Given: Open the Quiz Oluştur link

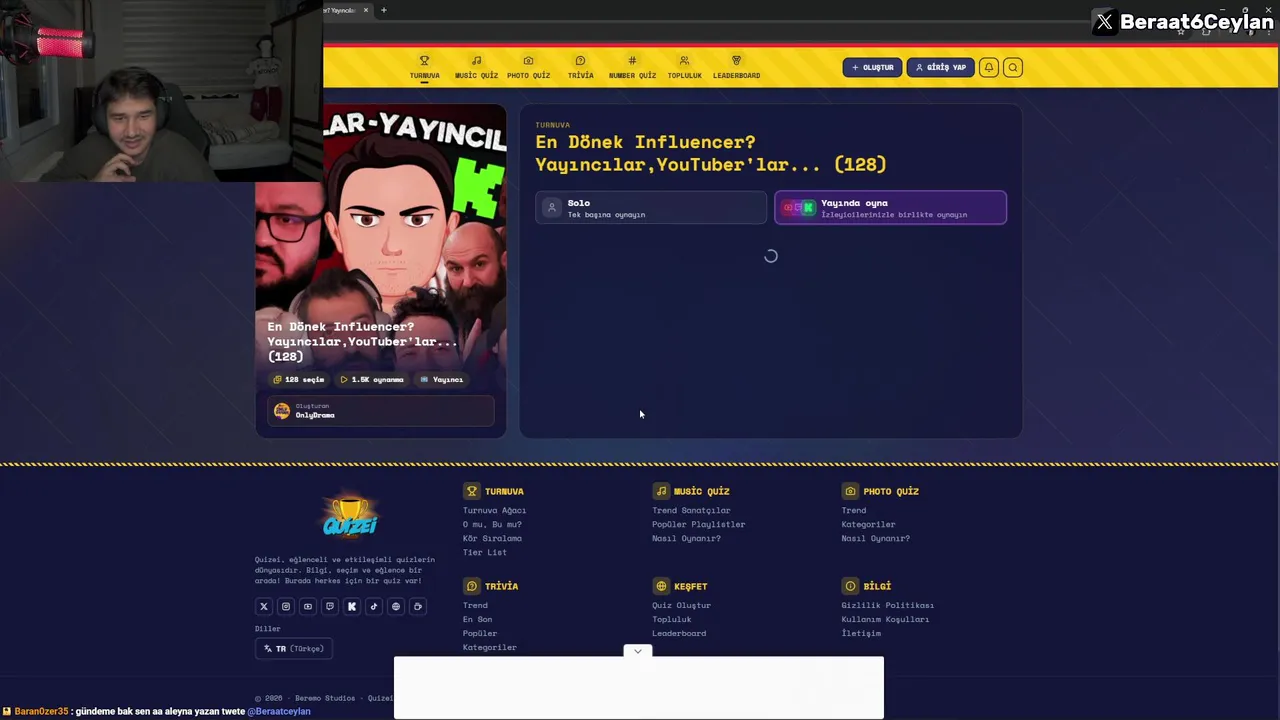Looking at the screenshot, I should [x=681, y=605].
